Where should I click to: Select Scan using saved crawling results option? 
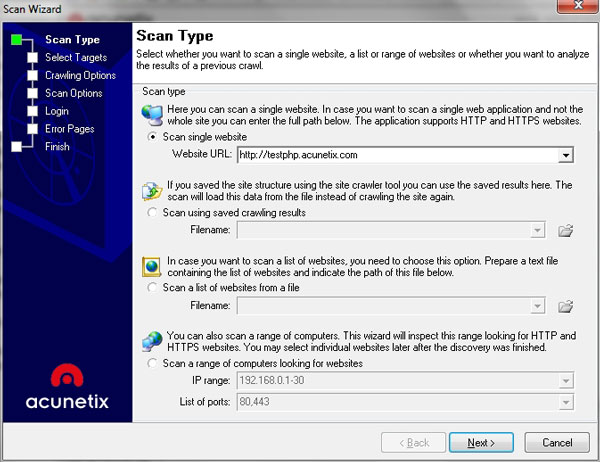coord(152,212)
